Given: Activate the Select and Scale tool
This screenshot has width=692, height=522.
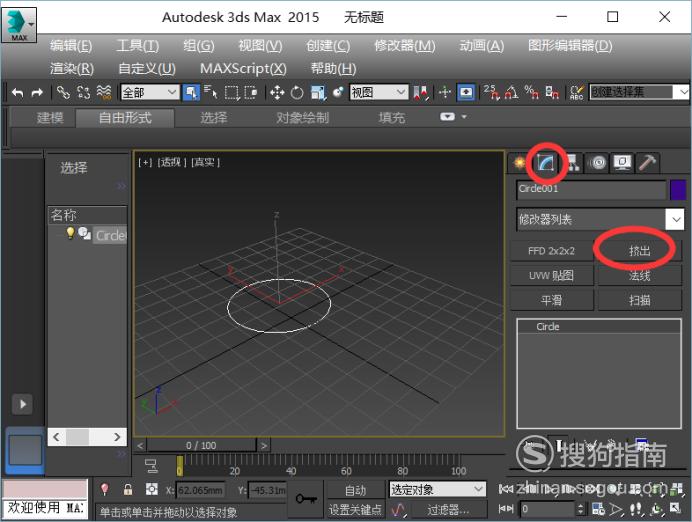Looking at the screenshot, I should click(318, 93).
